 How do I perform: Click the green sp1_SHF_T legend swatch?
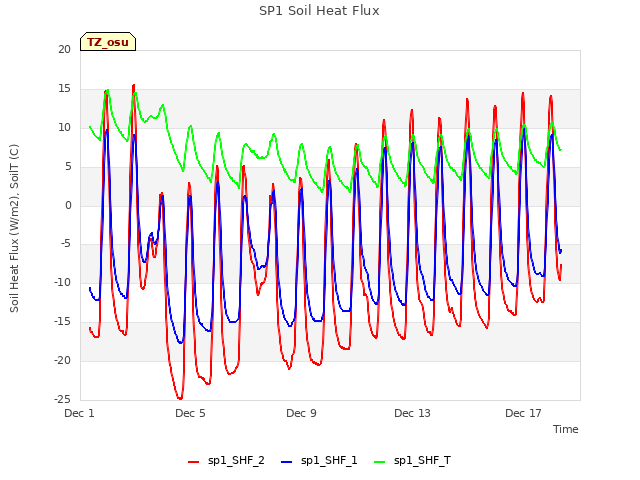(x=380, y=462)
